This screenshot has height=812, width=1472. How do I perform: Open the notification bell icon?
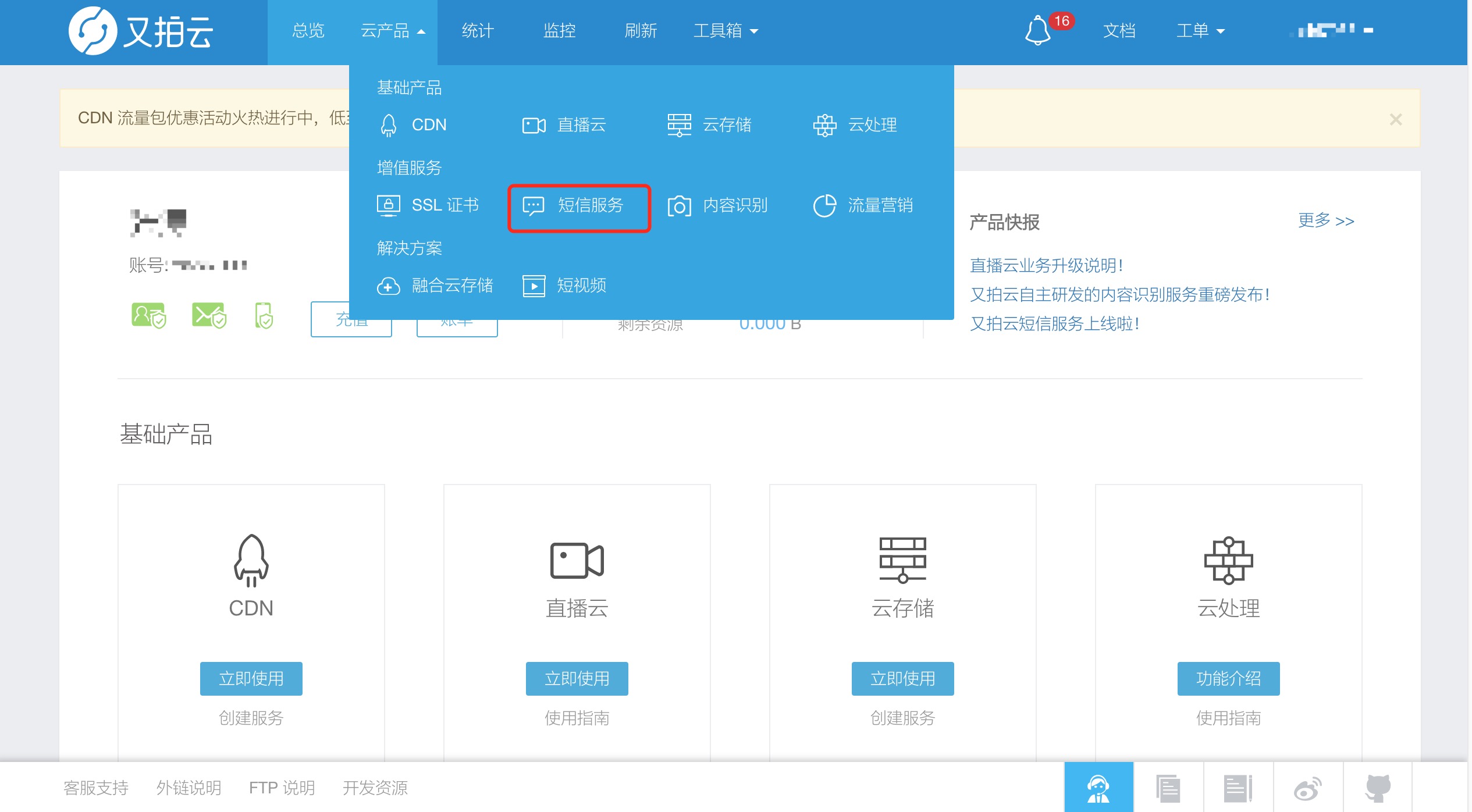coord(1037,31)
